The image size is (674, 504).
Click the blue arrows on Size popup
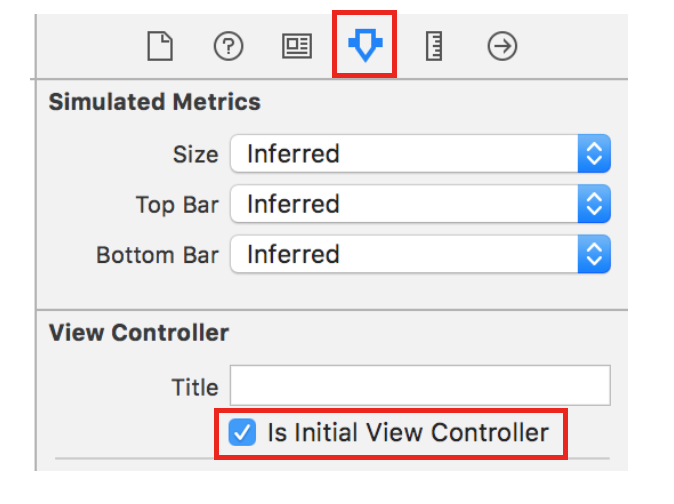[594, 153]
